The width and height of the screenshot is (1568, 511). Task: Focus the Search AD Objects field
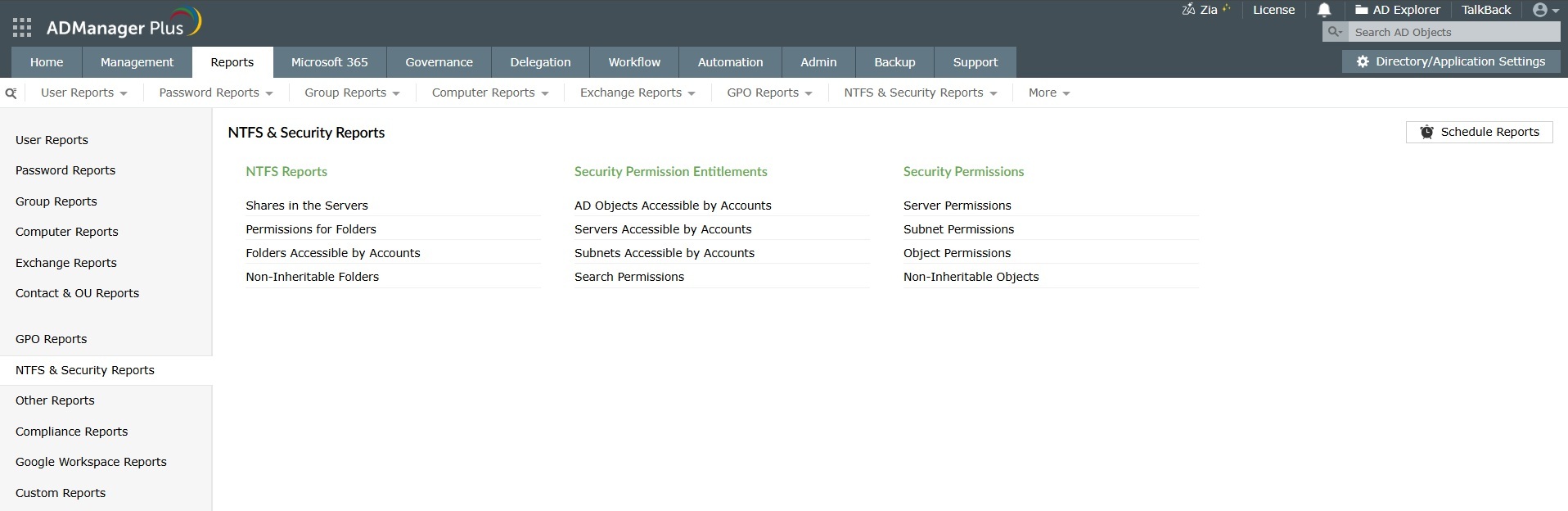[1453, 32]
